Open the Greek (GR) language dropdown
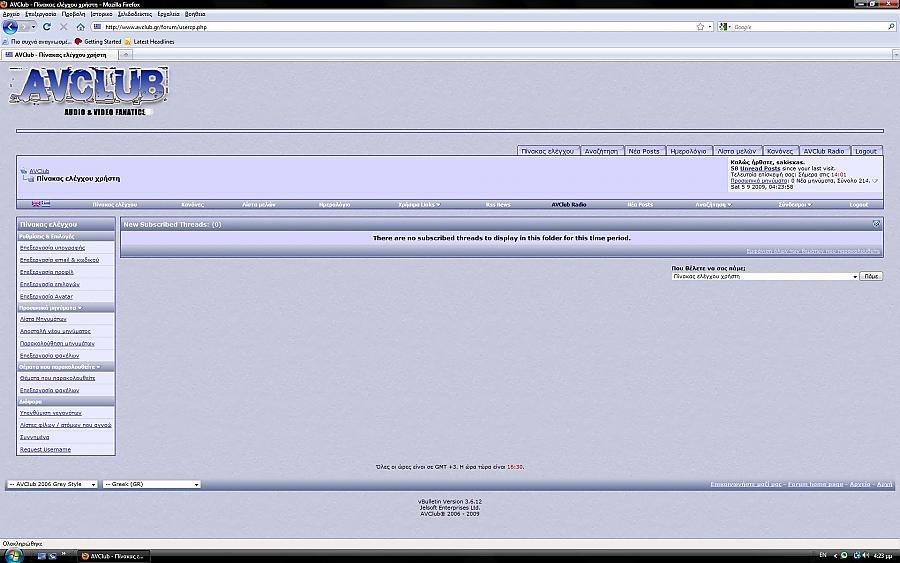Screen dimensions: 900x563 [x=151, y=484]
